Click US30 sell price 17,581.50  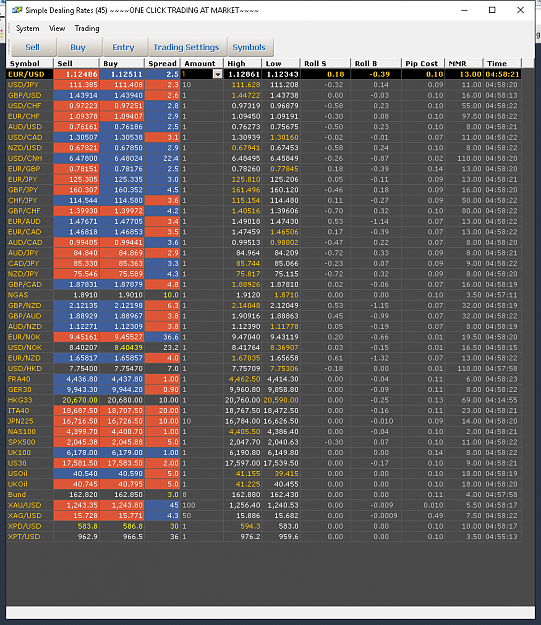(76, 463)
